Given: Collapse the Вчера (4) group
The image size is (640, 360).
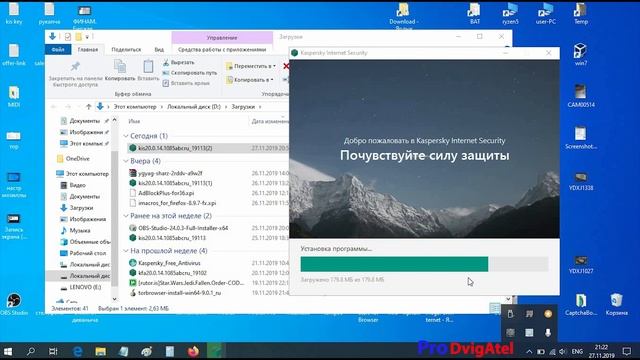Looking at the screenshot, I should pyautogui.click(x=126, y=161).
